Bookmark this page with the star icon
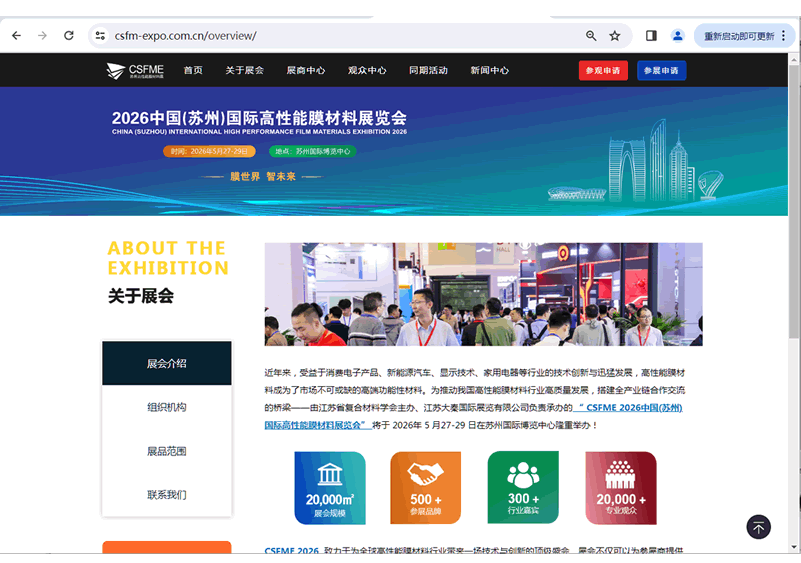 pos(615,36)
